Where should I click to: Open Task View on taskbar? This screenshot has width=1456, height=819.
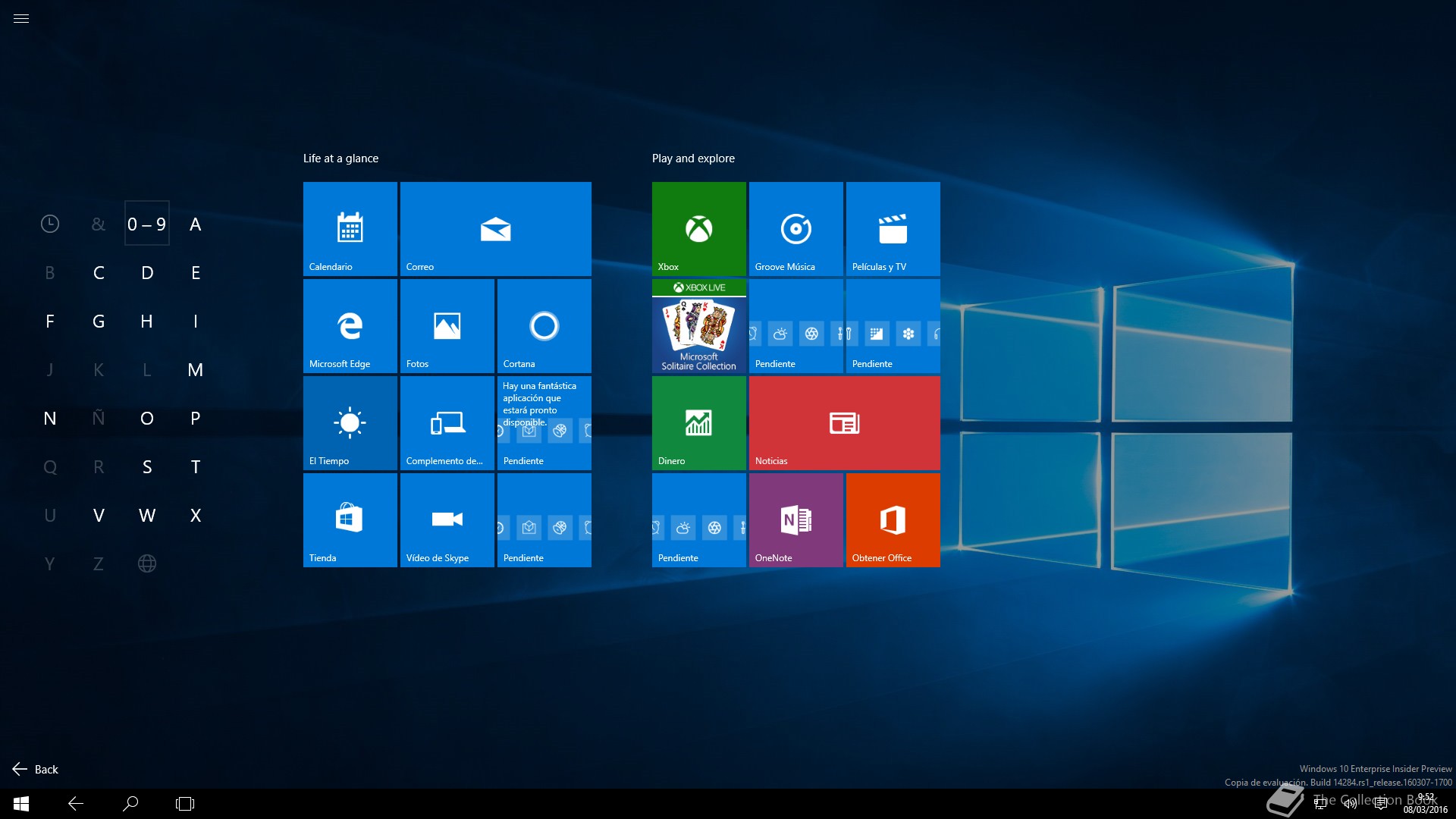pos(185,804)
